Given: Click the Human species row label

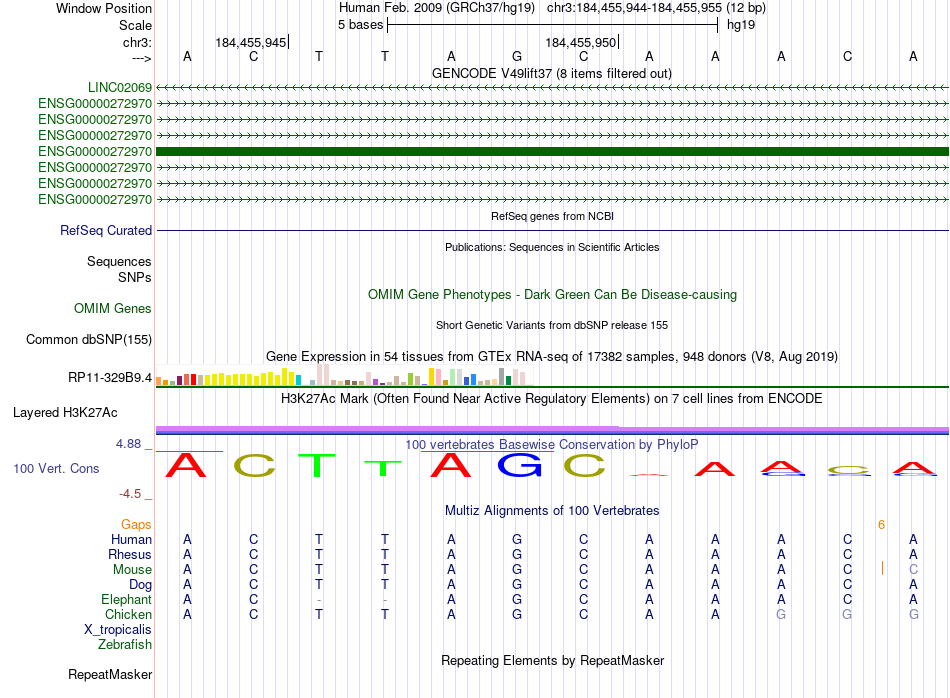Looking at the screenshot, I should [x=131, y=539].
